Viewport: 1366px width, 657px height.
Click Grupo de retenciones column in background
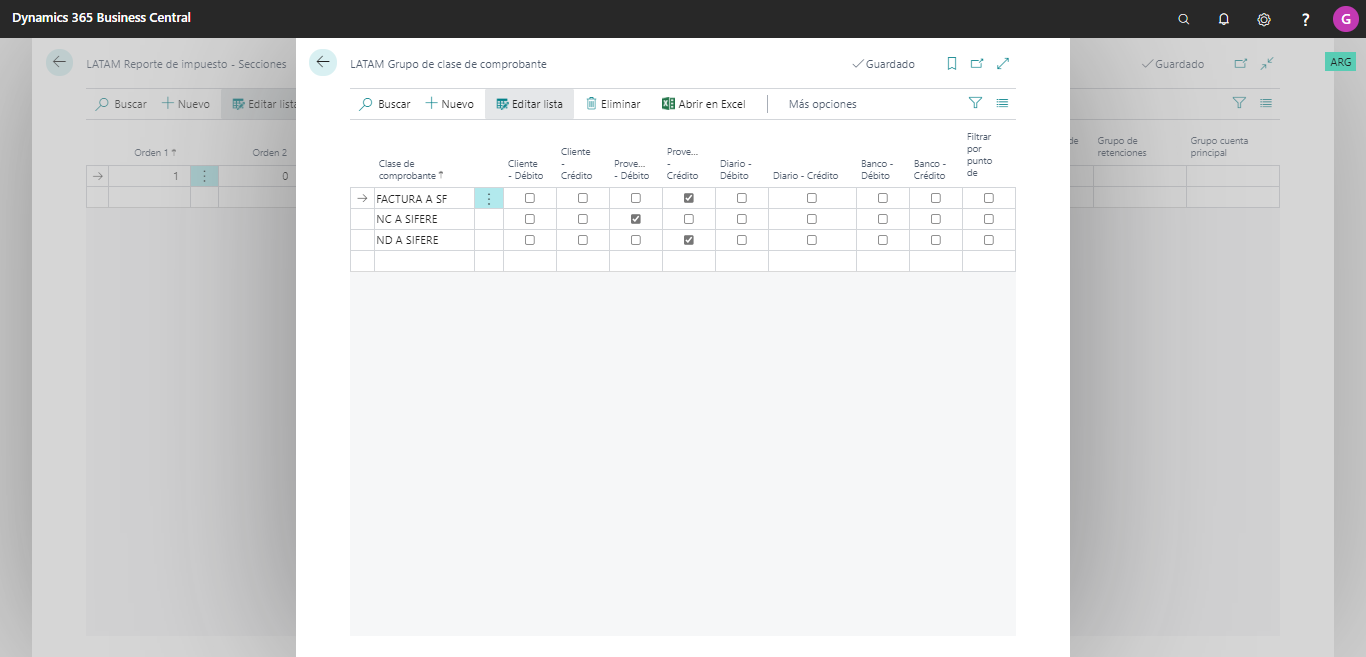[1122, 147]
